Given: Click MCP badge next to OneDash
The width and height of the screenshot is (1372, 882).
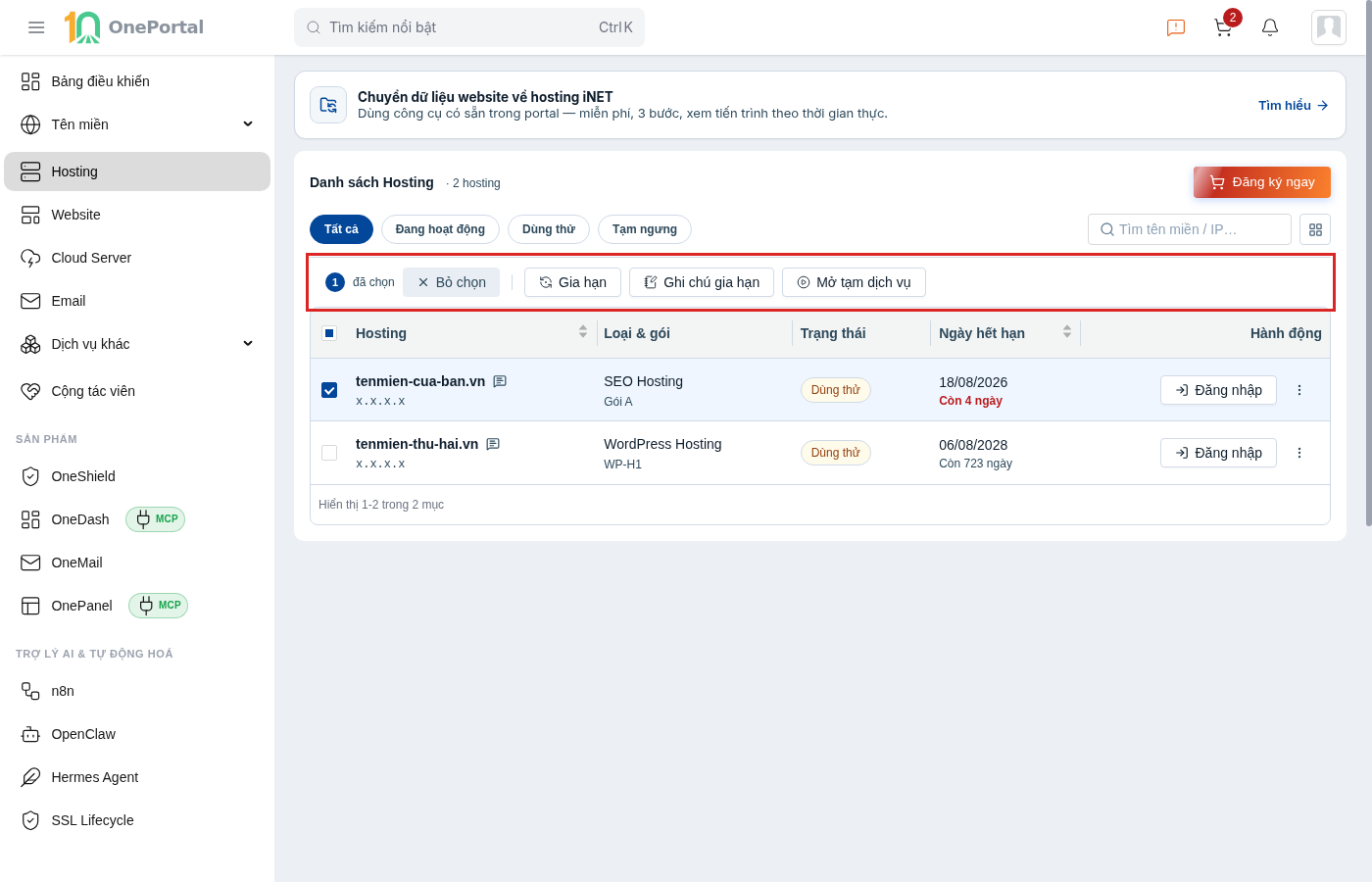Looking at the screenshot, I should 156,519.
